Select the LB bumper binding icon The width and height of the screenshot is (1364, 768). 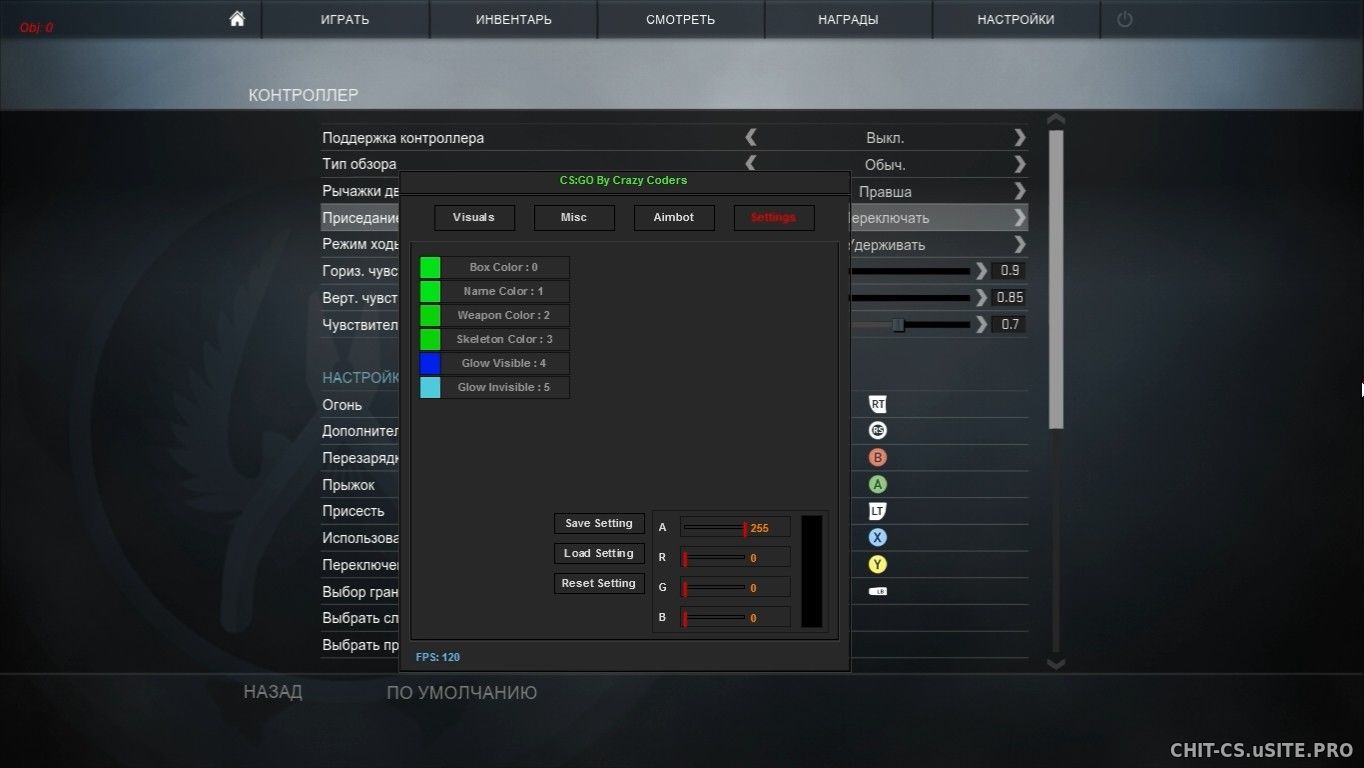tap(878, 591)
